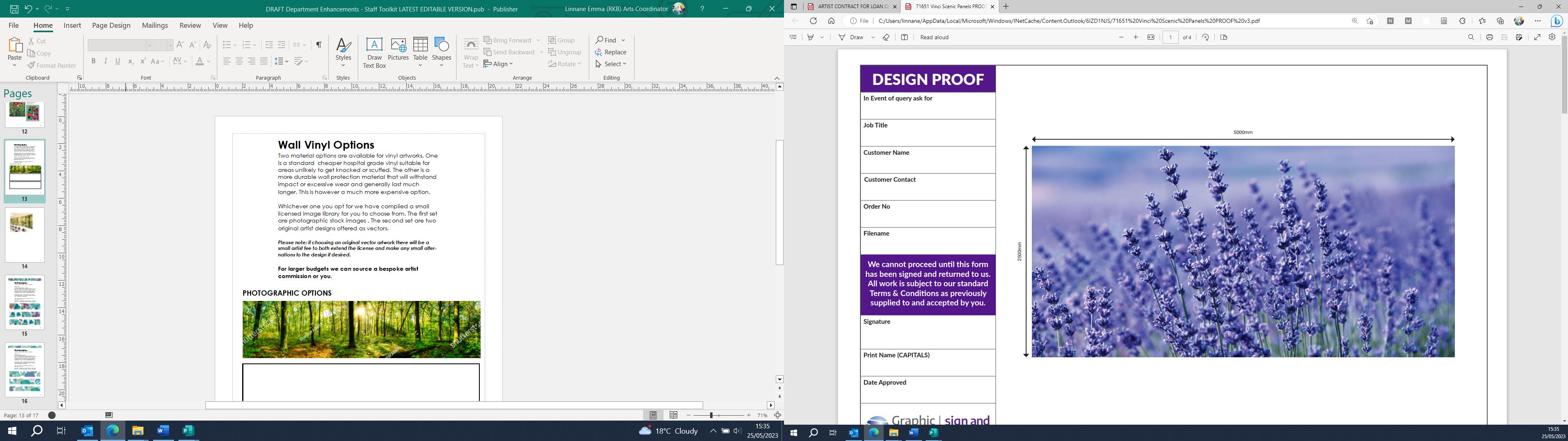Viewport: 1568px width, 441px height.
Task: Toggle Underline formatting in Publisher
Action: pyautogui.click(x=118, y=62)
